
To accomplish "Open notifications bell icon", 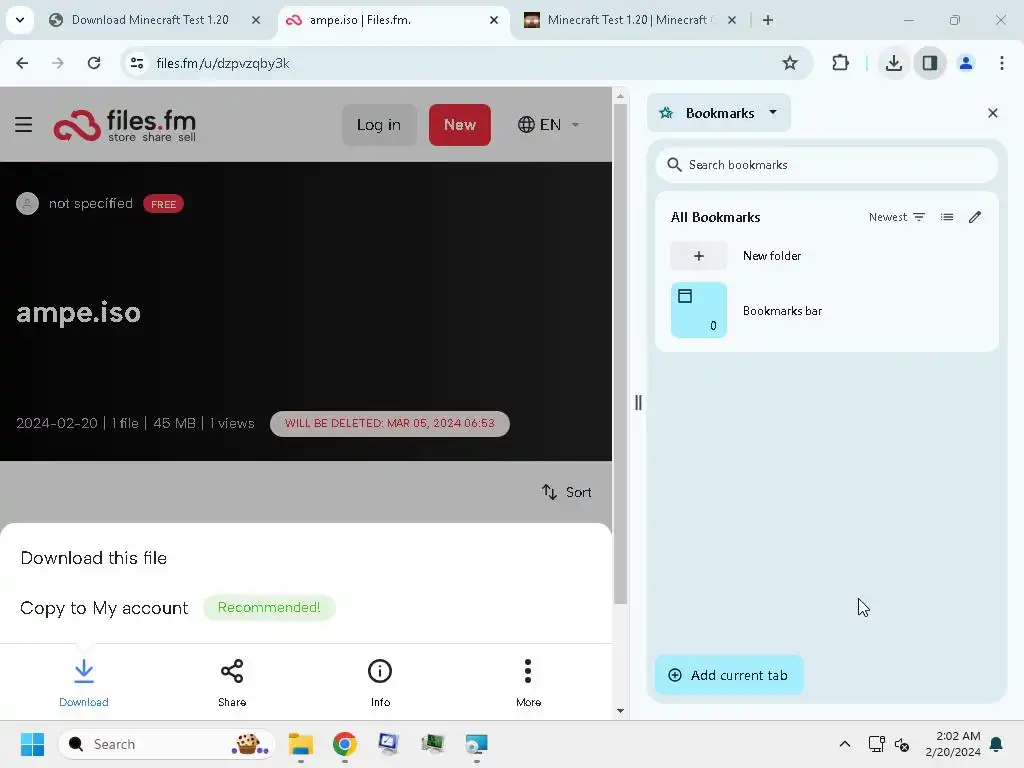I will [997, 744].
